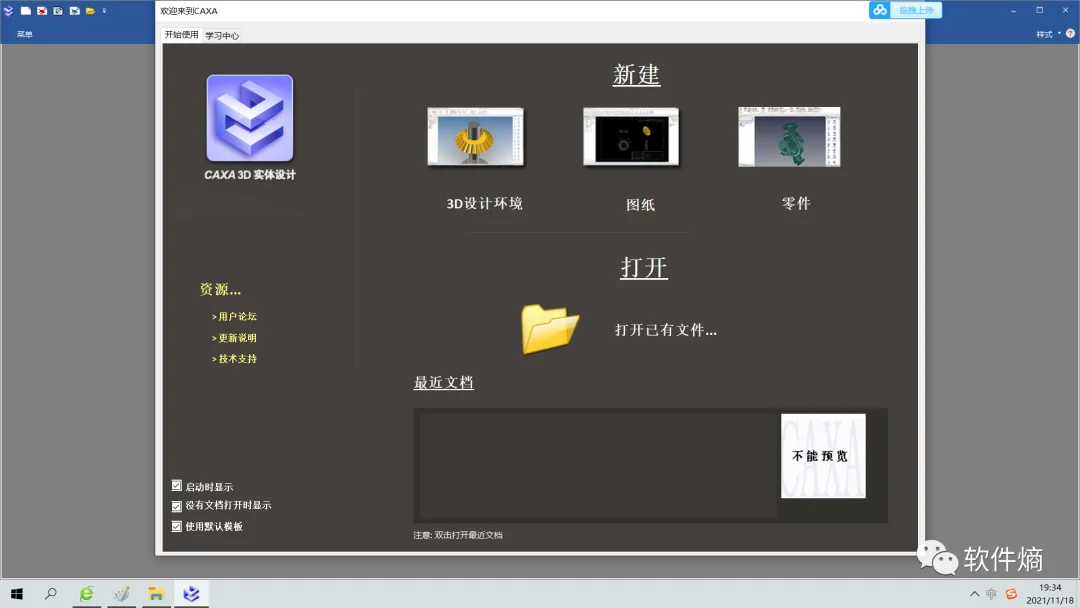1080x608 pixels.
Task: Click the 拖拽上传 upload button
Action: click(918, 10)
